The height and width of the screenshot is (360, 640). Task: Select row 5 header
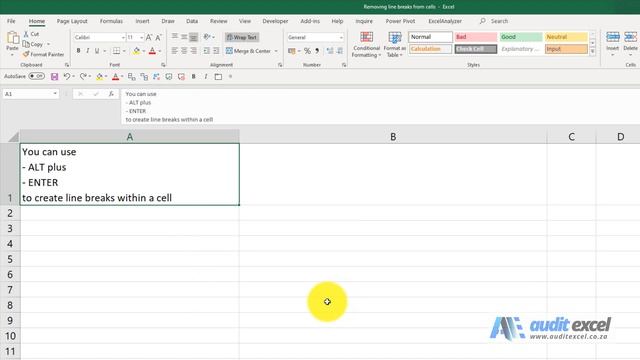10,259
